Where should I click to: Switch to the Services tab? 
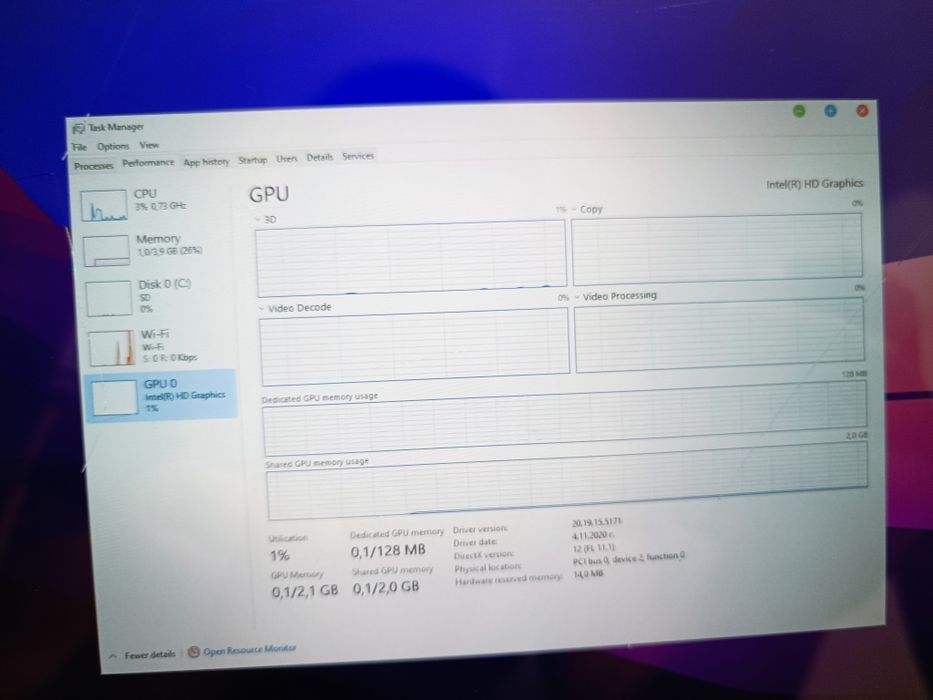(x=358, y=156)
